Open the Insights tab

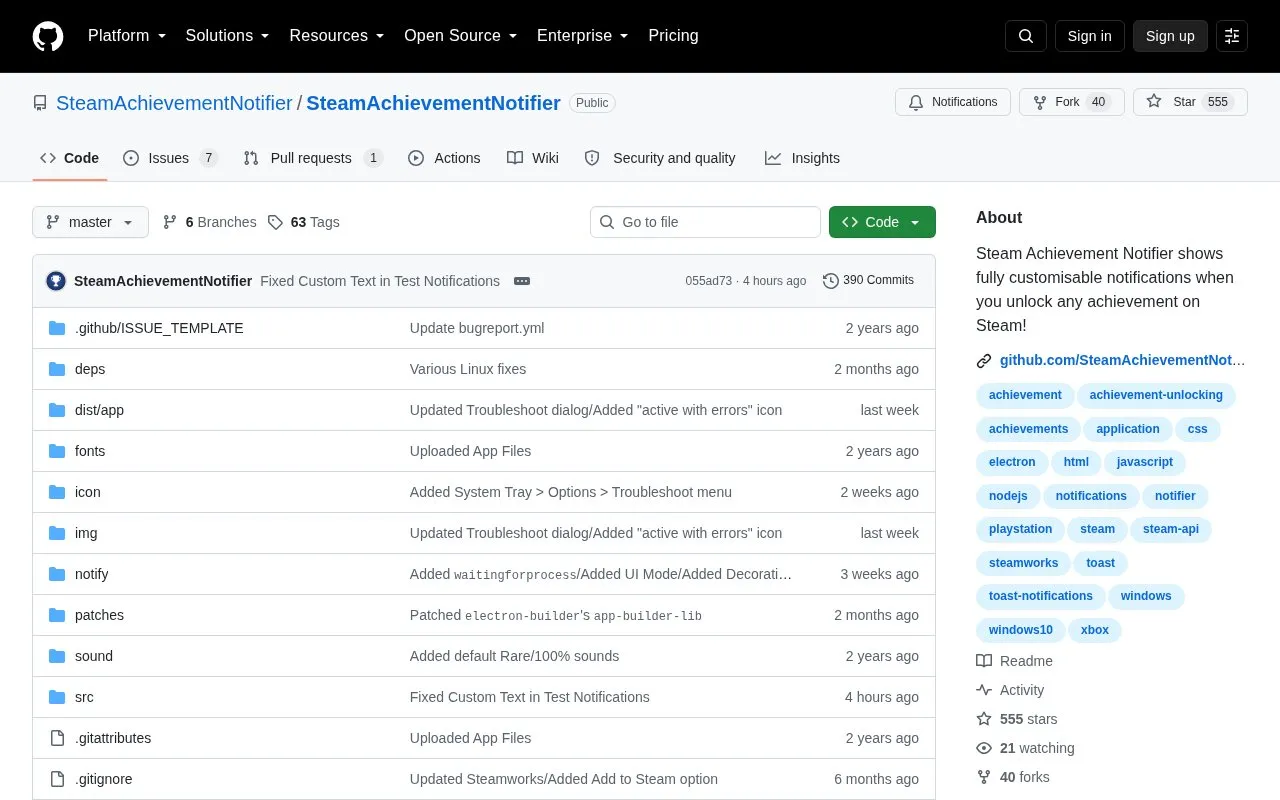(802, 158)
